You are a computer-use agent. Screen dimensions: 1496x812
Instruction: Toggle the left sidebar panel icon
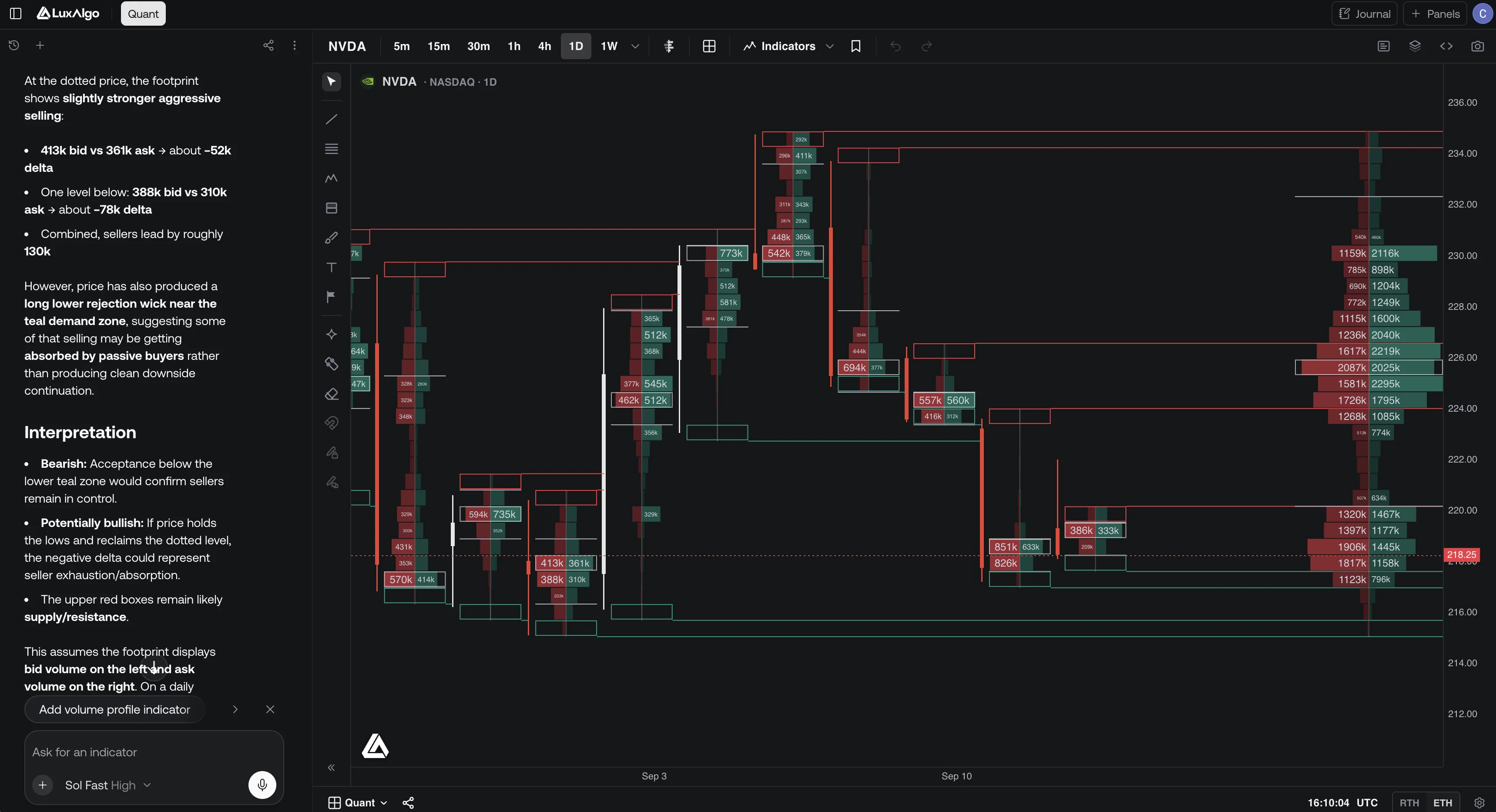(x=16, y=13)
